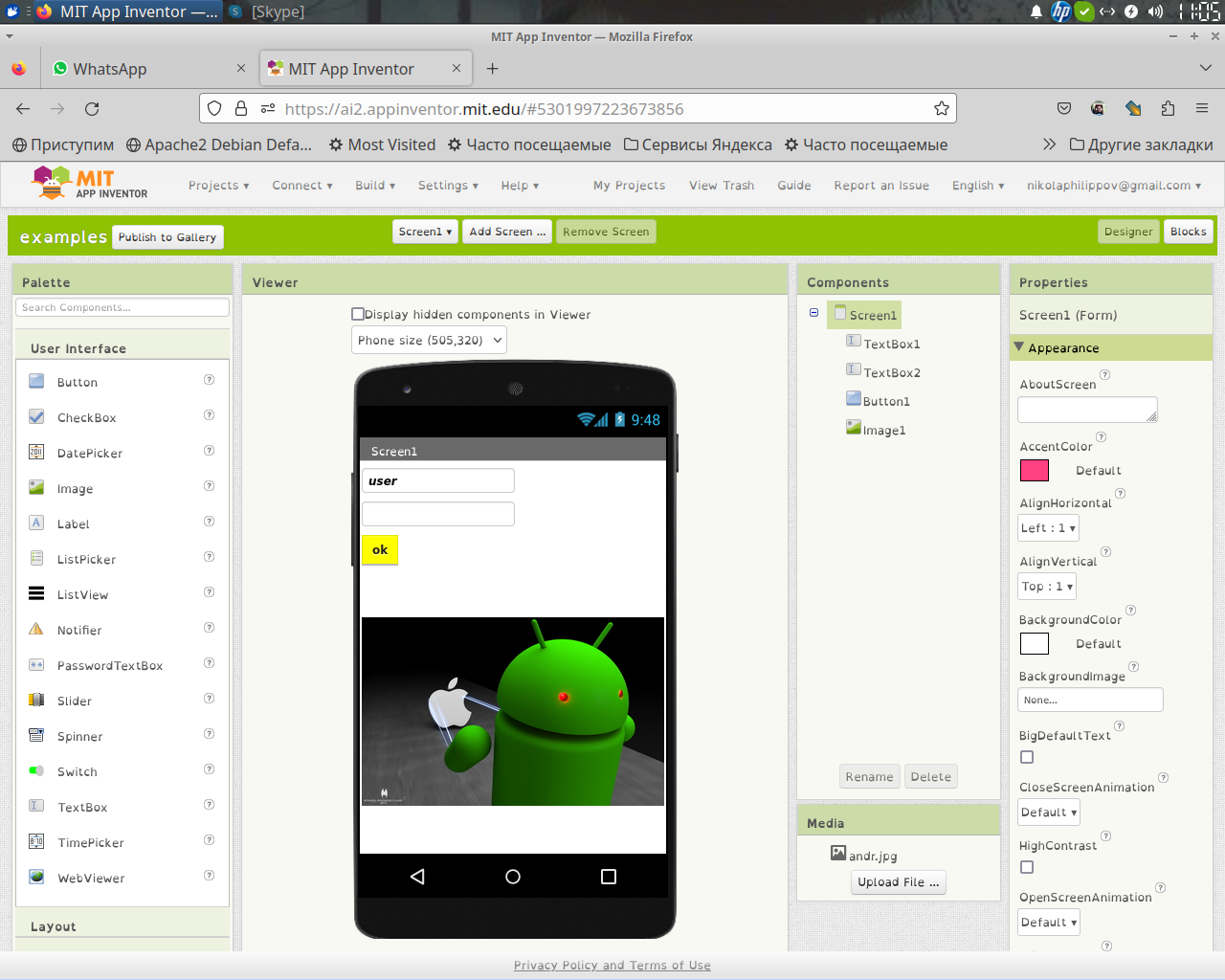The image size is (1225, 980).
Task: Select Button1 in Components tree
Action: pos(878,401)
